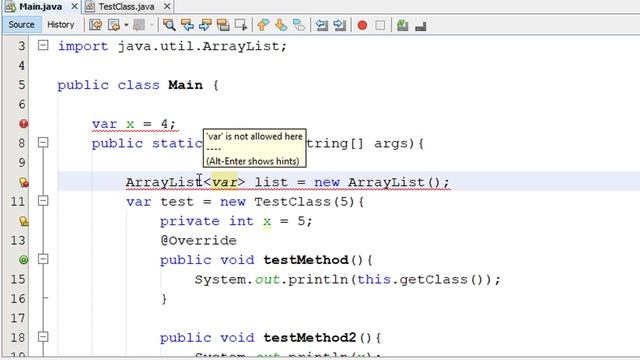Click the Find Selection magnifier icon
The image size is (640, 360).
(x=169, y=25)
